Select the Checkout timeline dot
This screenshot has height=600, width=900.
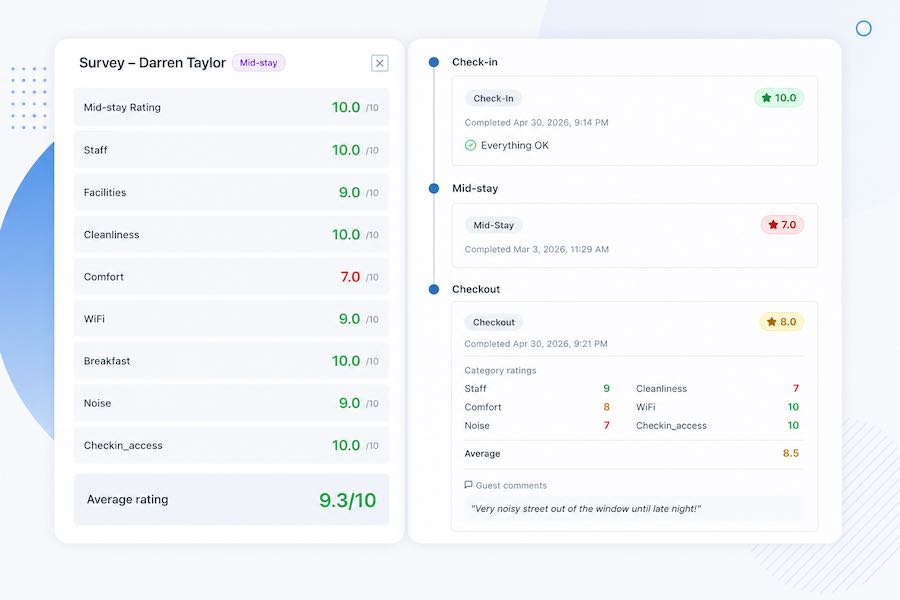434,289
